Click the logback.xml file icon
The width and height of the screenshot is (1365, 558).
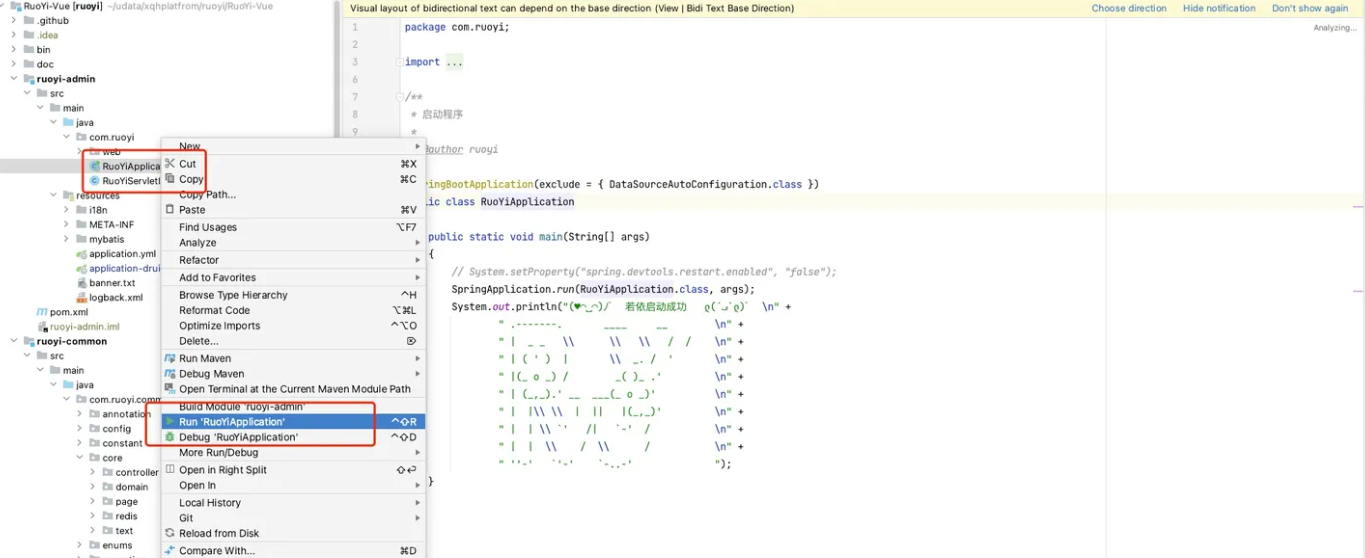click(x=81, y=297)
